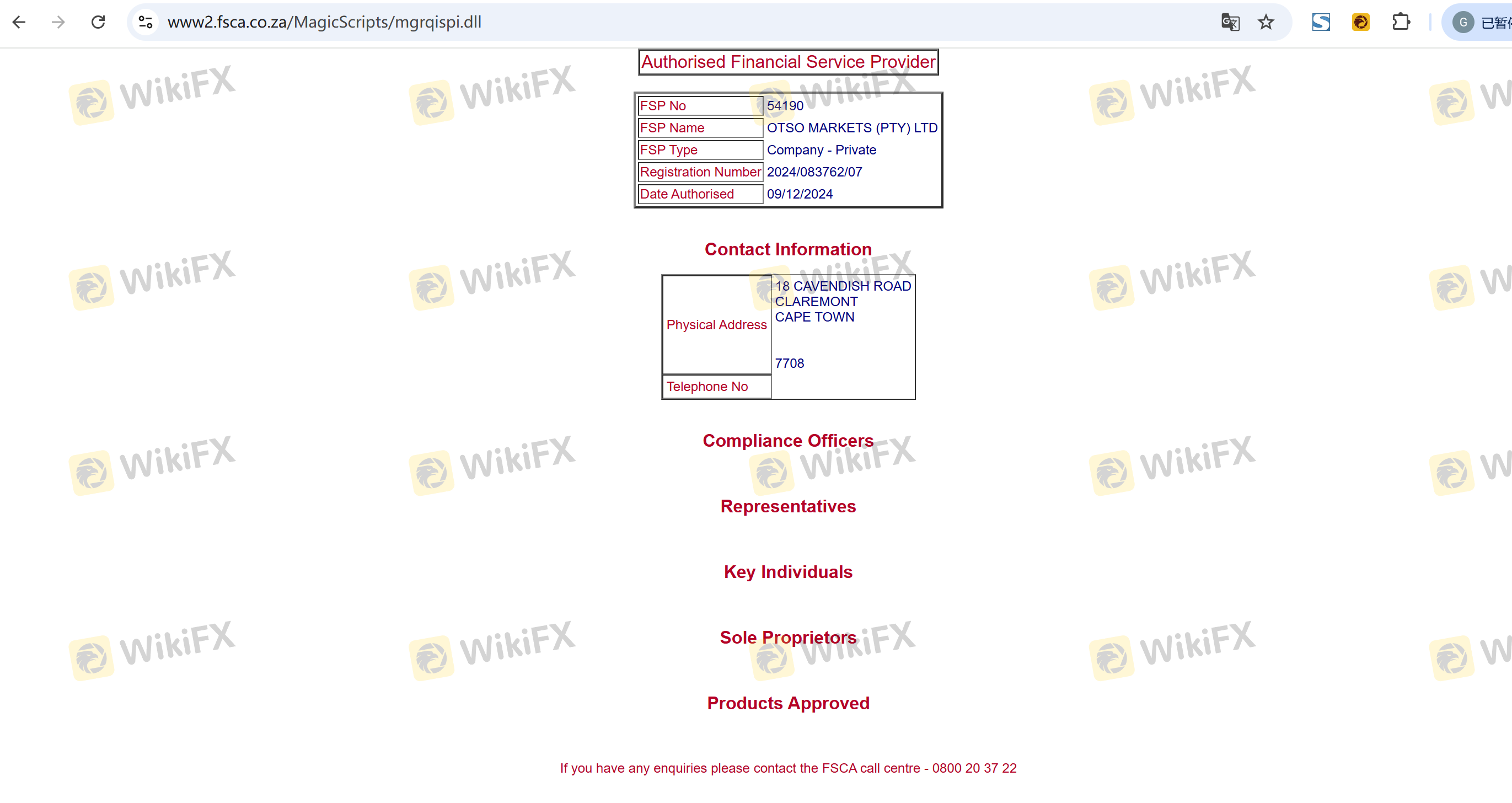Click the G profile avatar
Screen dimensions: 1512x803
point(1463,22)
